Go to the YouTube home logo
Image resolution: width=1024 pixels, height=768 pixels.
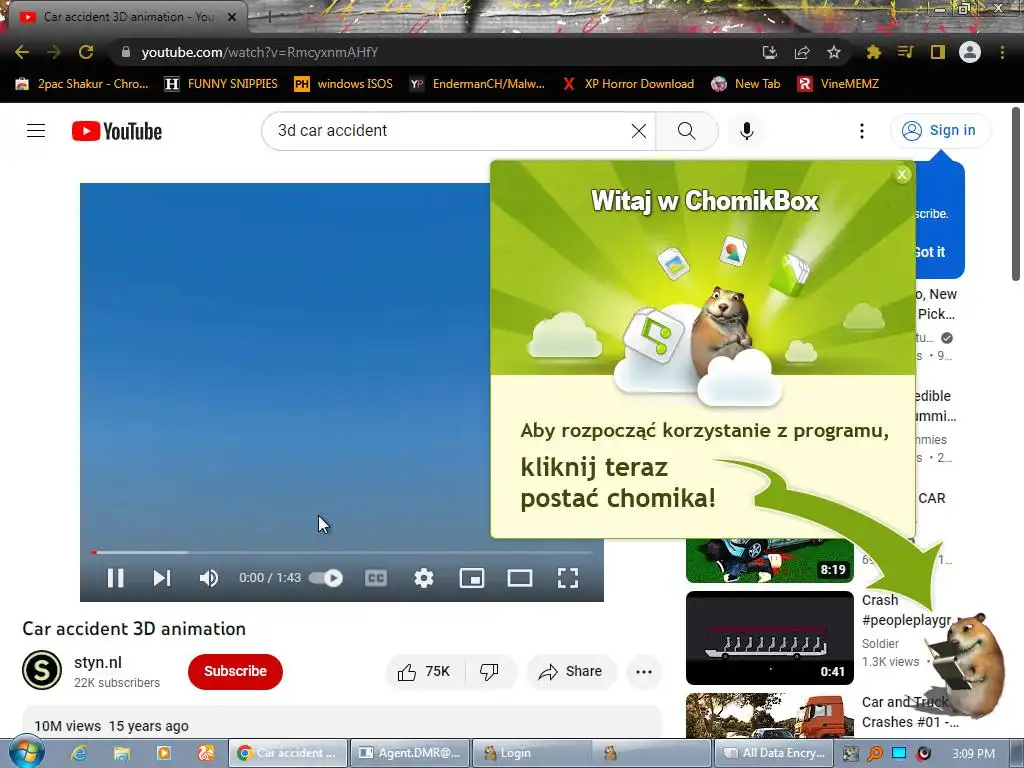(x=117, y=131)
